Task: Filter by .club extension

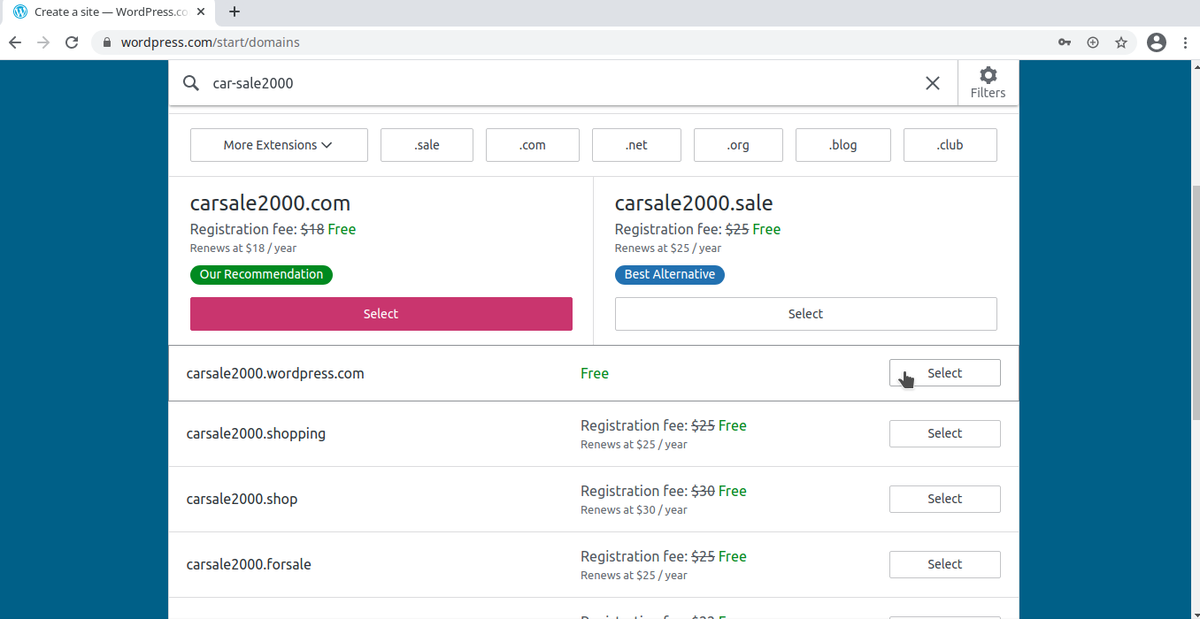Action: click(x=950, y=145)
